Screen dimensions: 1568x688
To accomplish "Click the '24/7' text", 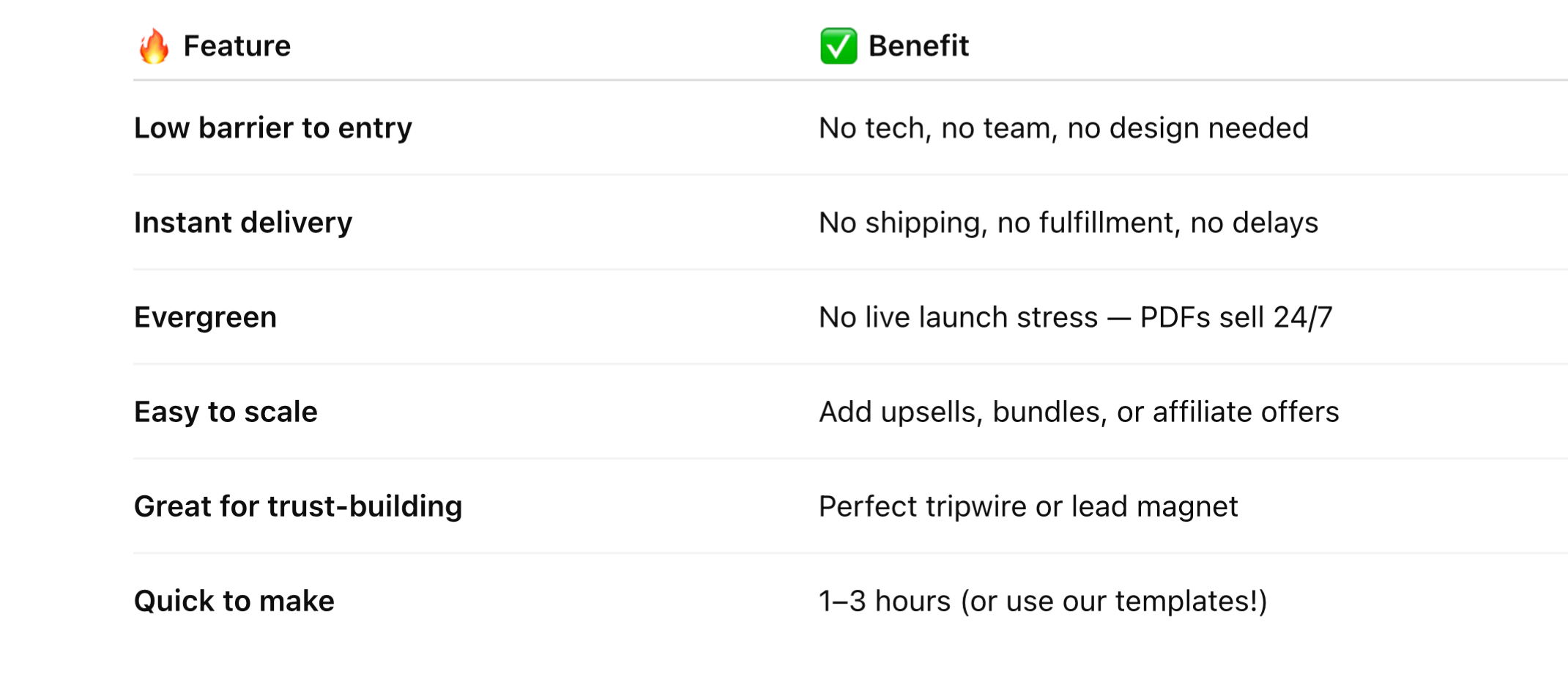I will pyautogui.click(x=1303, y=317).
